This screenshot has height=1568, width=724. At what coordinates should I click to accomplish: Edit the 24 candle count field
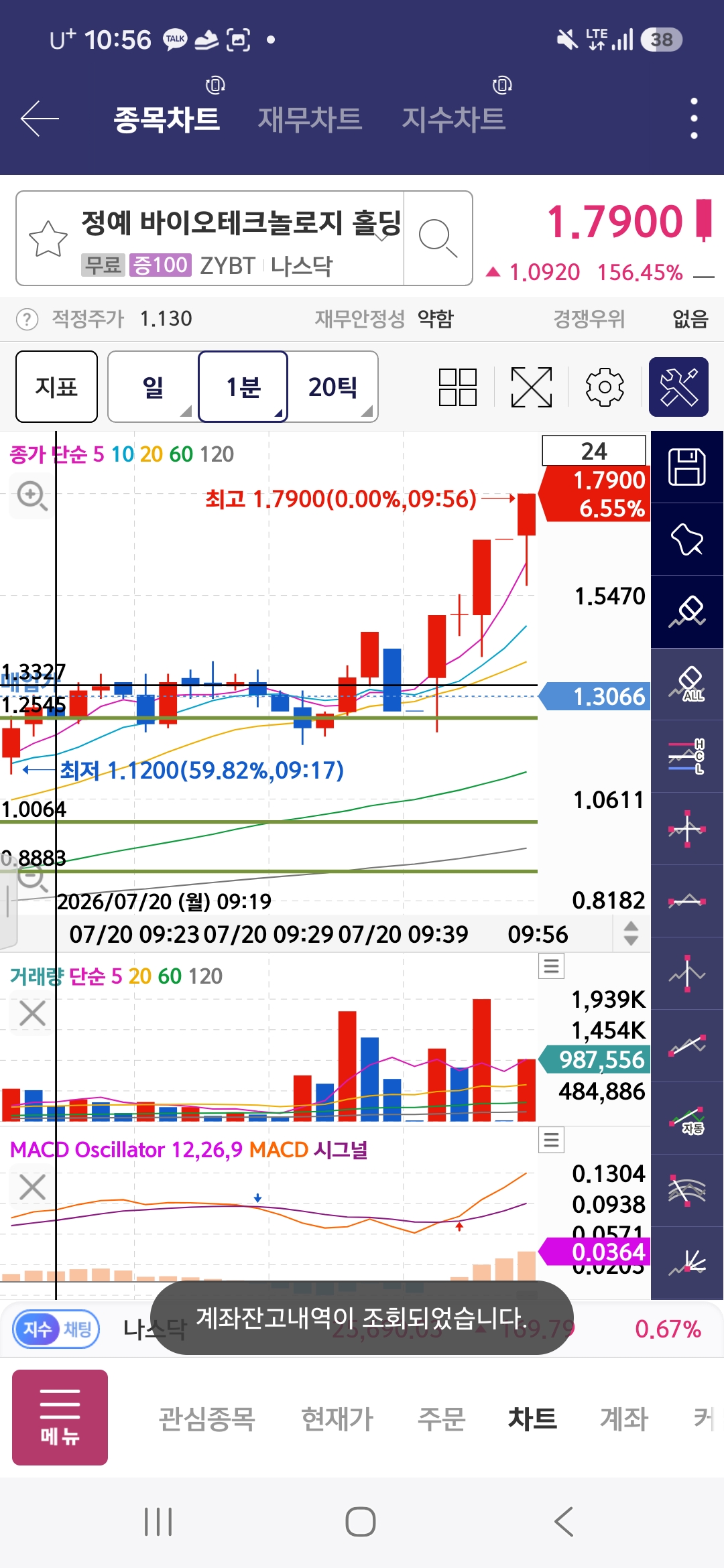[594, 450]
